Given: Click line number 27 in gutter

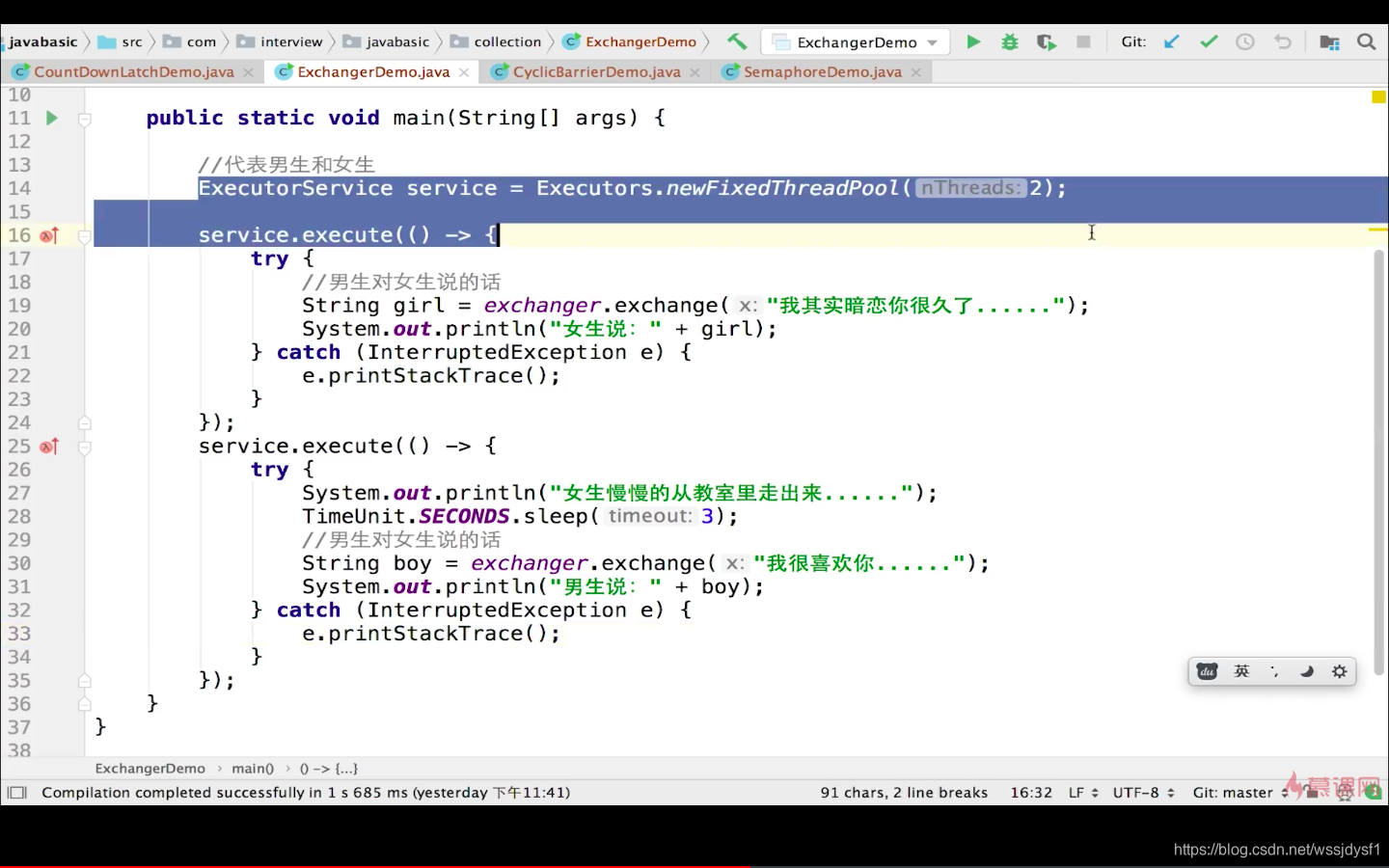Looking at the screenshot, I should (x=19, y=493).
